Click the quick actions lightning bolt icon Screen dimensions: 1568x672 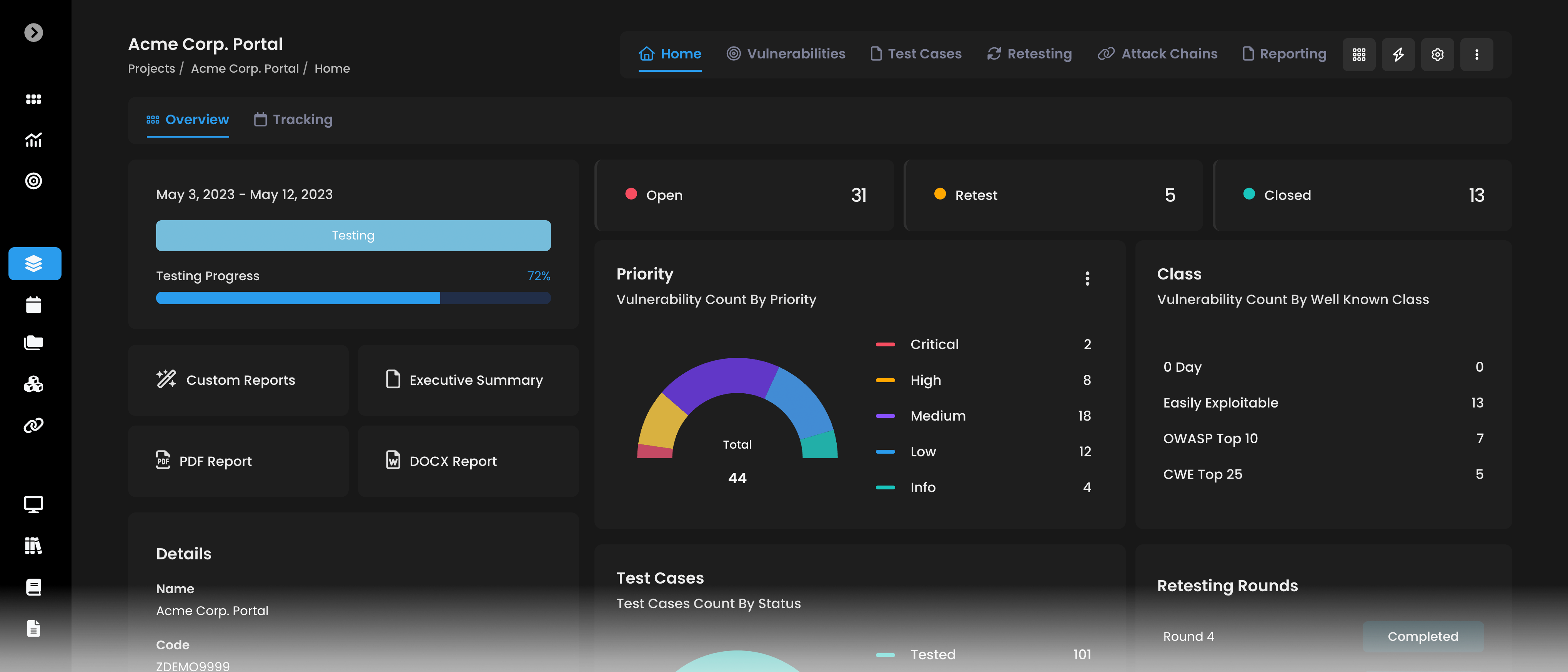click(x=1398, y=54)
